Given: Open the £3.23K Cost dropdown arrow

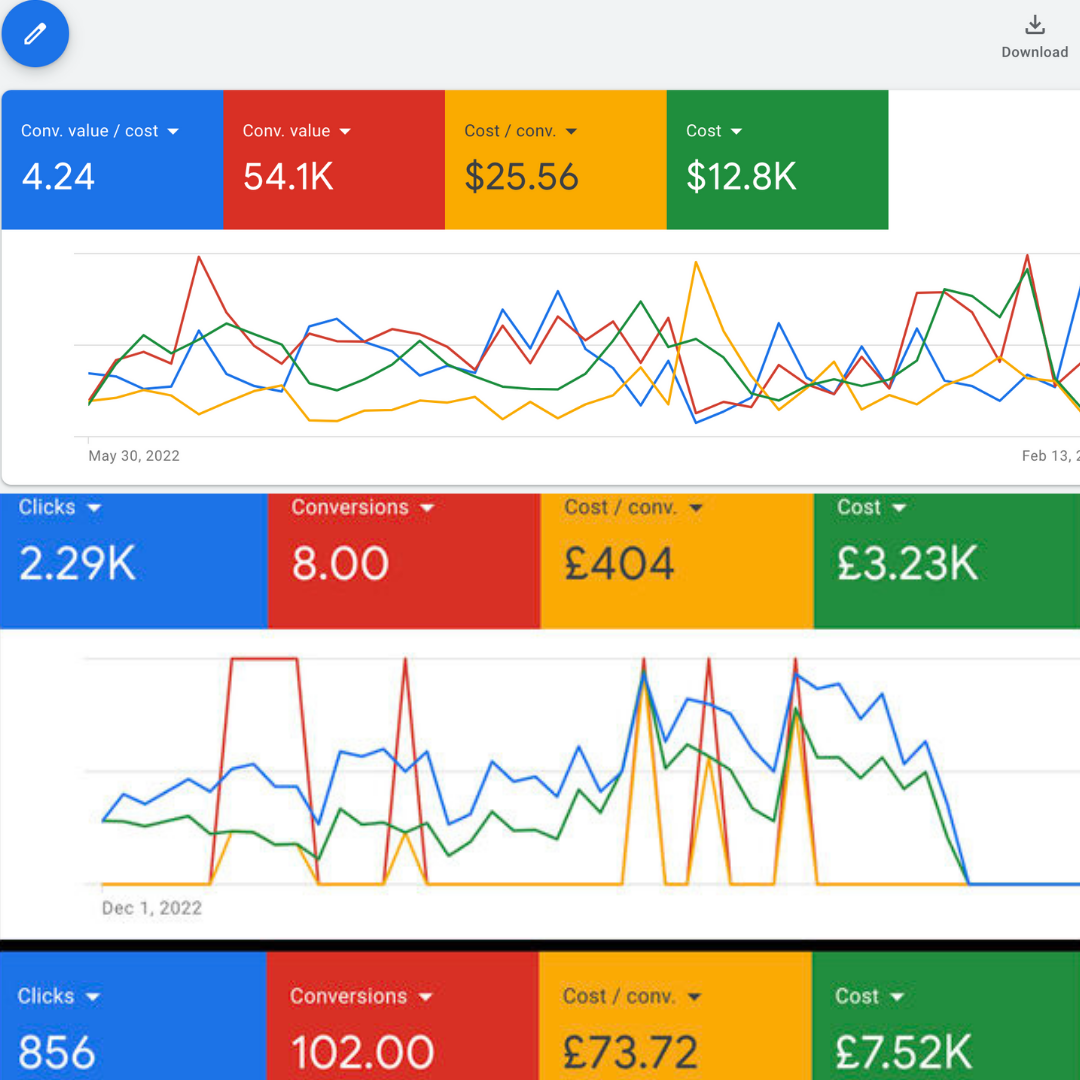Looking at the screenshot, I should [899, 508].
